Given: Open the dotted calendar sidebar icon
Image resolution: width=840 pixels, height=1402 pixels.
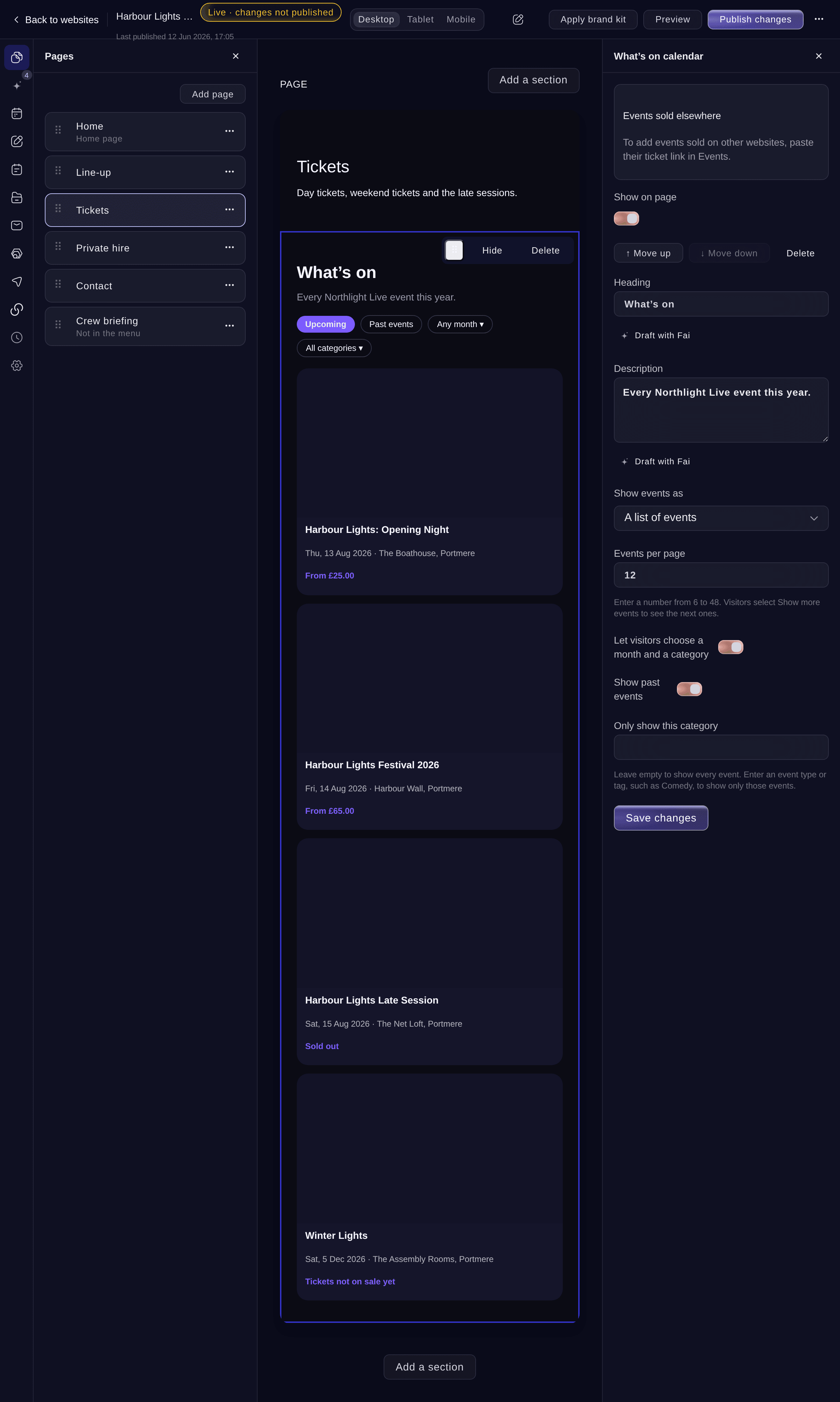Looking at the screenshot, I should coord(17,113).
